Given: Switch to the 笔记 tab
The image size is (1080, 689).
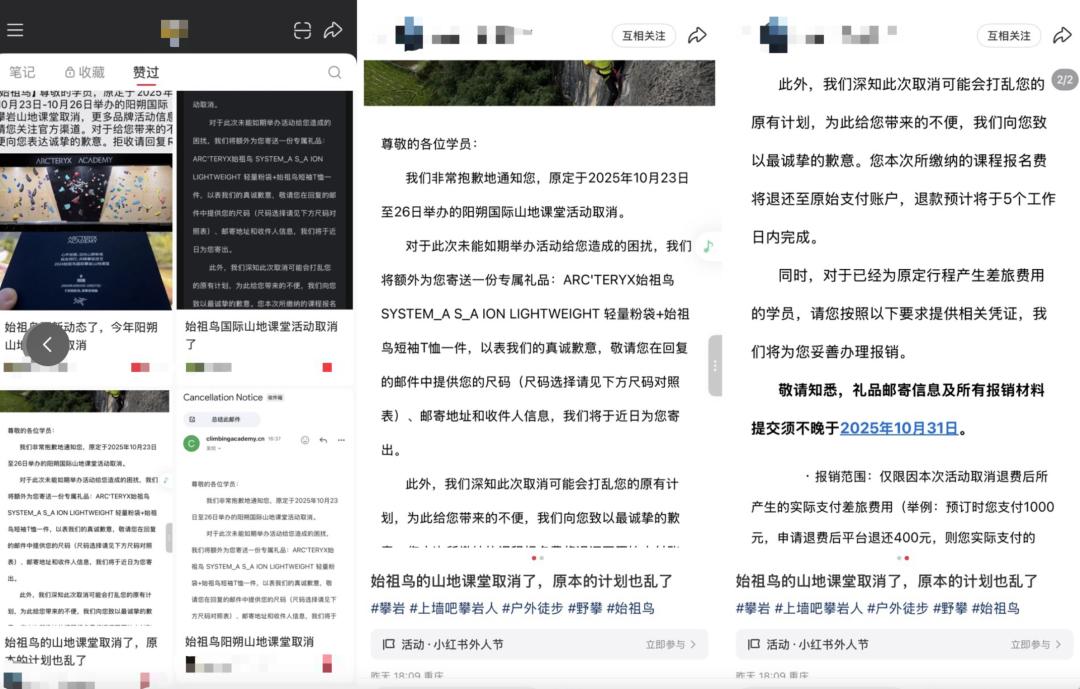Looking at the screenshot, I should tap(22, 72).
